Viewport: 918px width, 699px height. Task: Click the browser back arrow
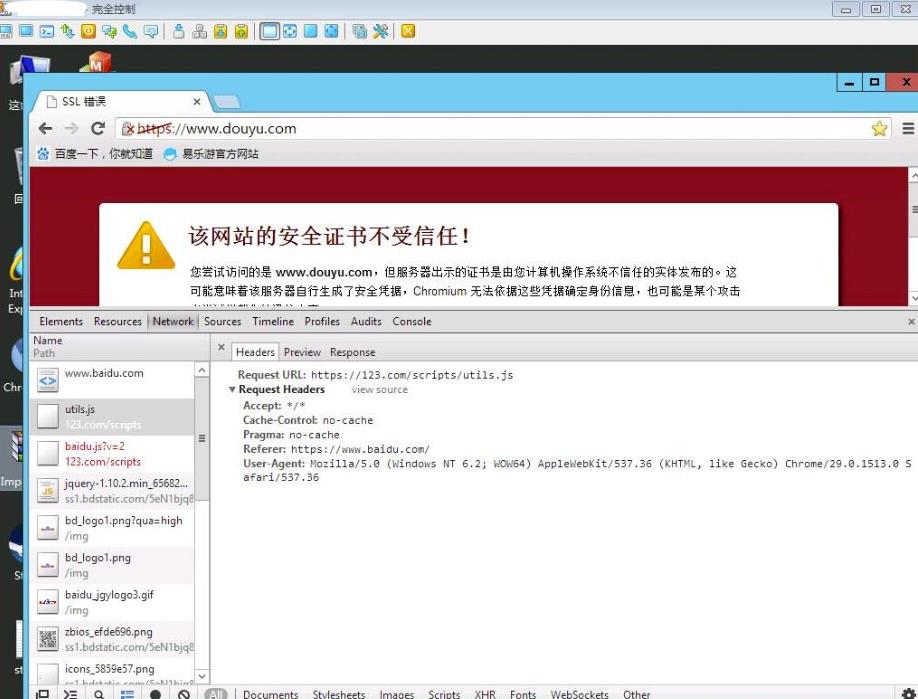pos(45,128)
